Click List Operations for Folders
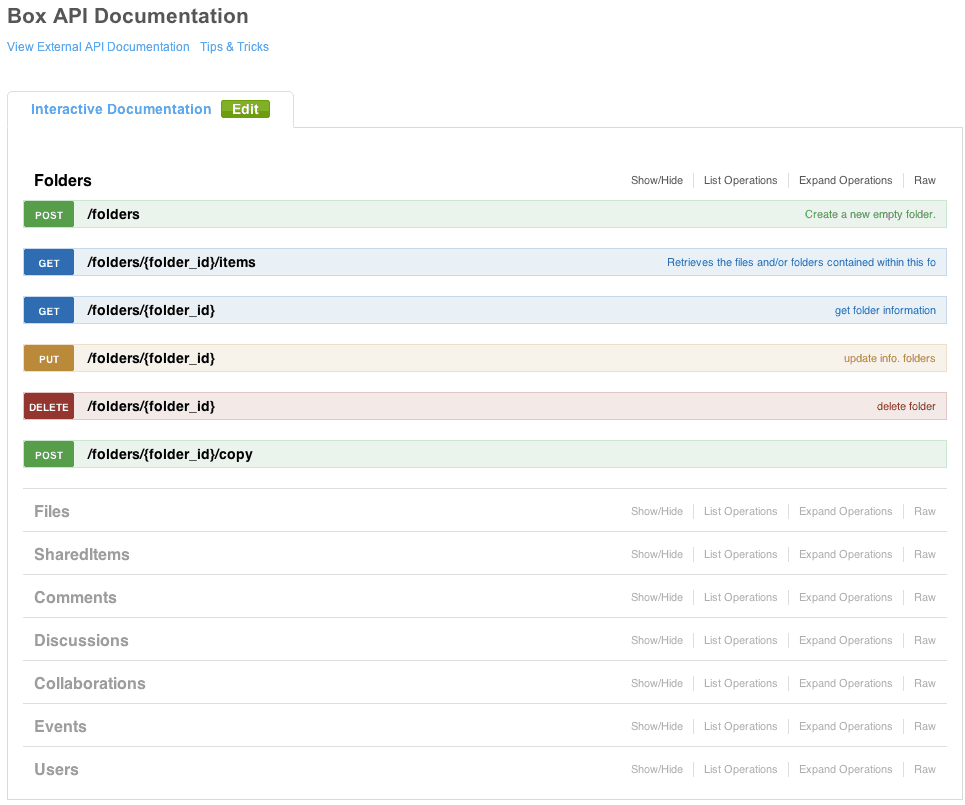 (x=740, y=180)
